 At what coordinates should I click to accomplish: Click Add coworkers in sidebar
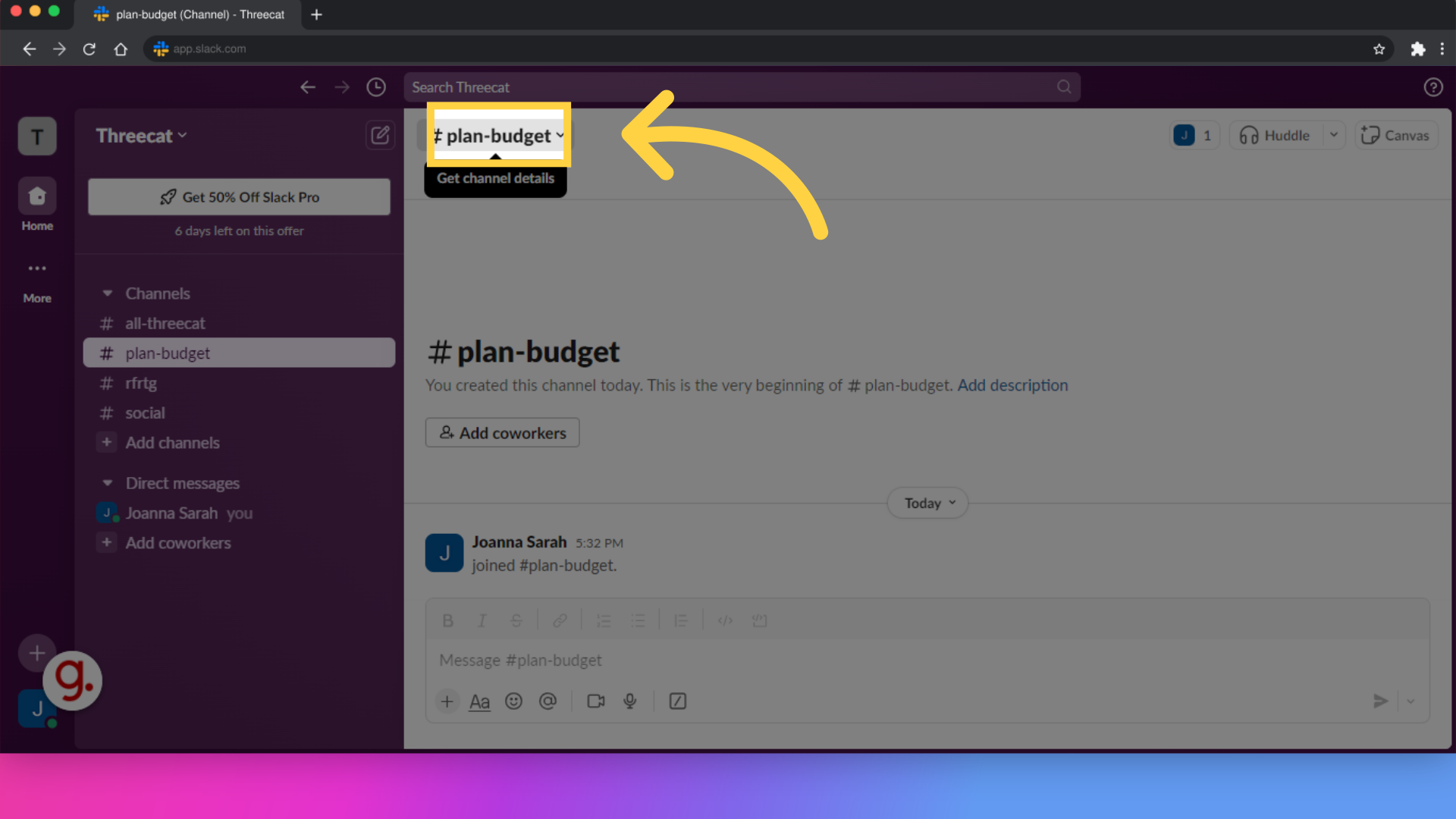click(x=239, y=543)
